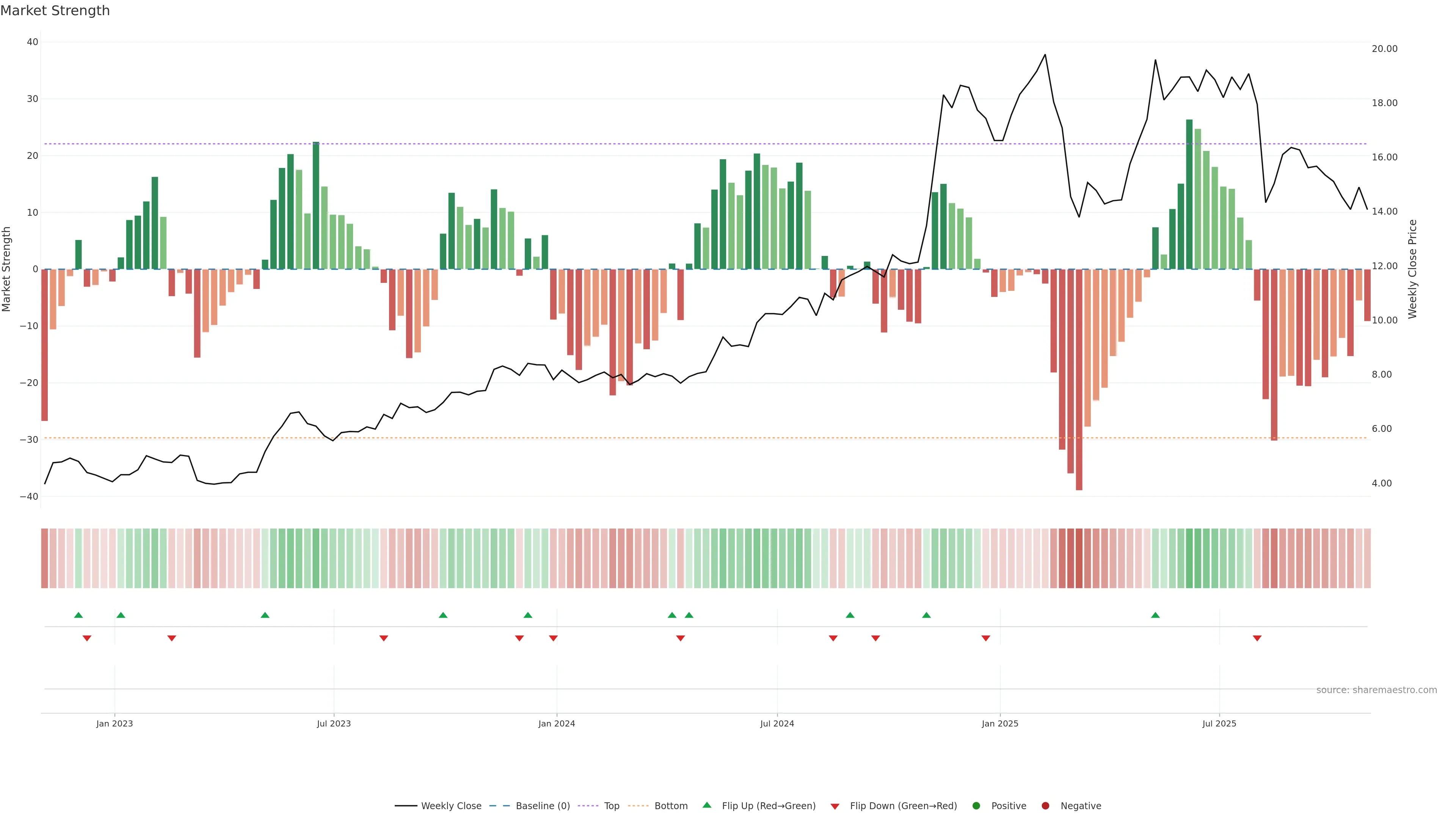The image size is (1456, 819).
Task: Click the Jul 2025 x-axis label
Action: [1219, 723]
